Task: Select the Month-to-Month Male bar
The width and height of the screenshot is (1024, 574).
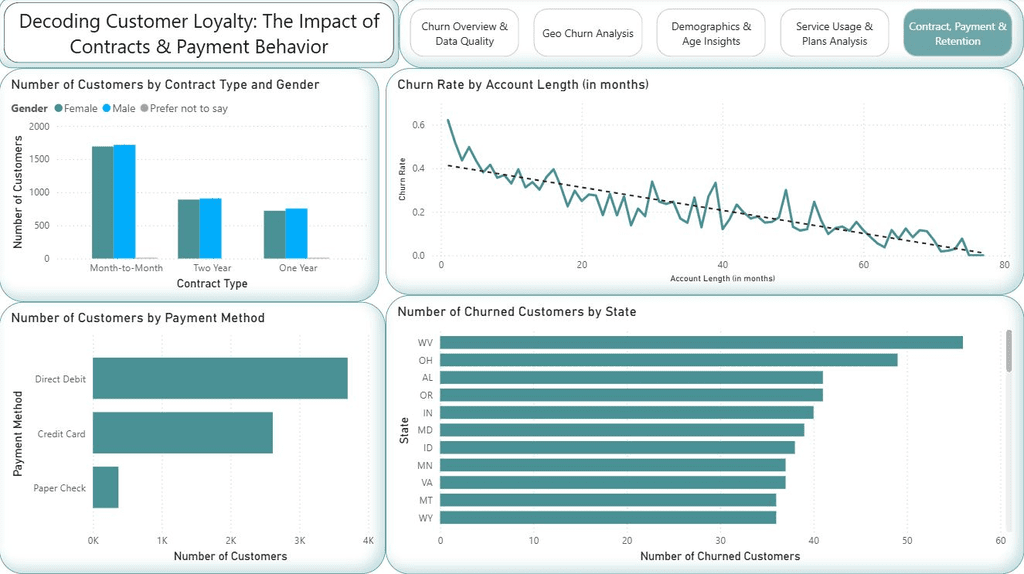Action: [124, 202]
